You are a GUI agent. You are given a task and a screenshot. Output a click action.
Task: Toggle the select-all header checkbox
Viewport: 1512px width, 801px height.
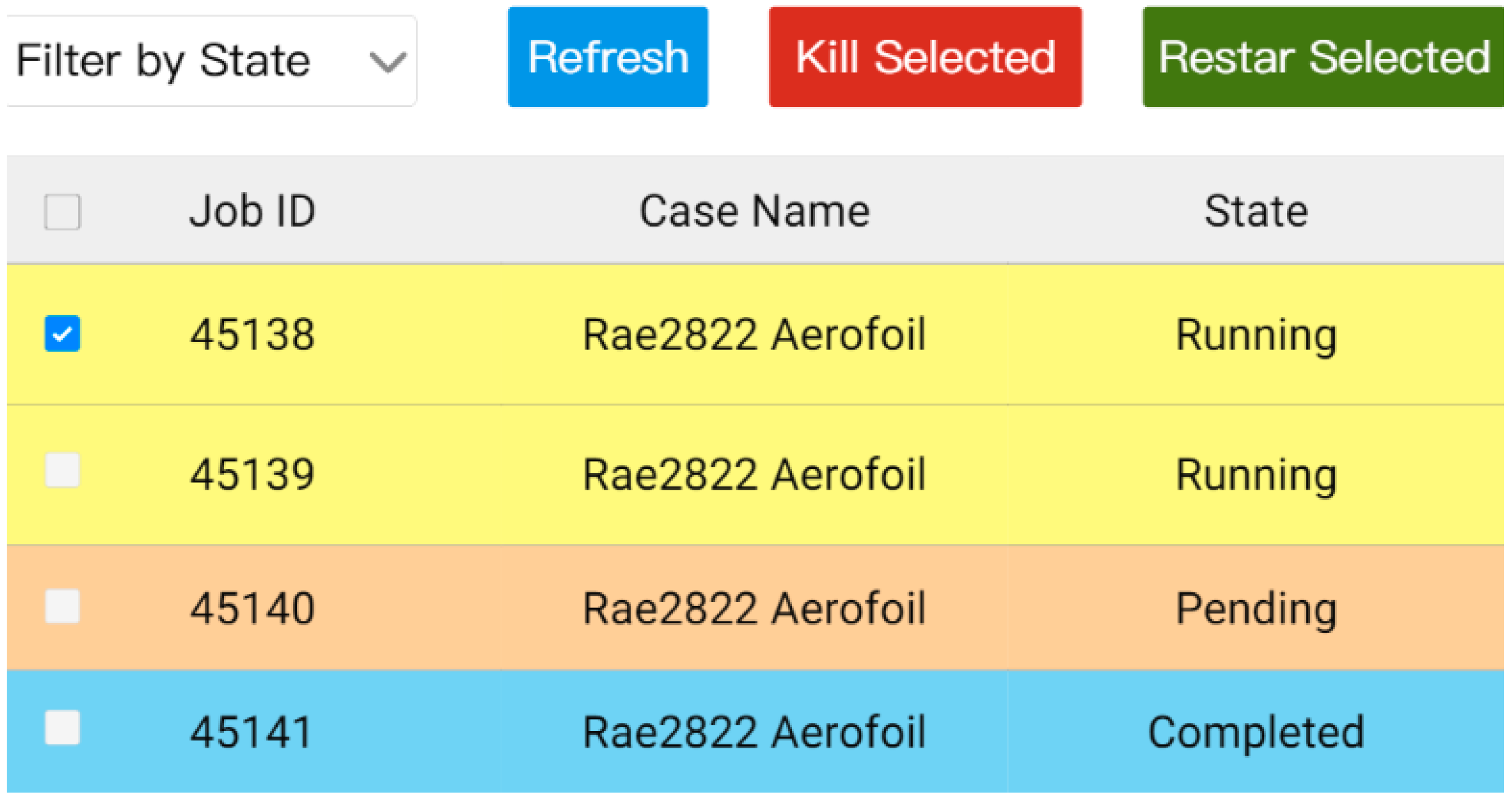click(62, 212)
